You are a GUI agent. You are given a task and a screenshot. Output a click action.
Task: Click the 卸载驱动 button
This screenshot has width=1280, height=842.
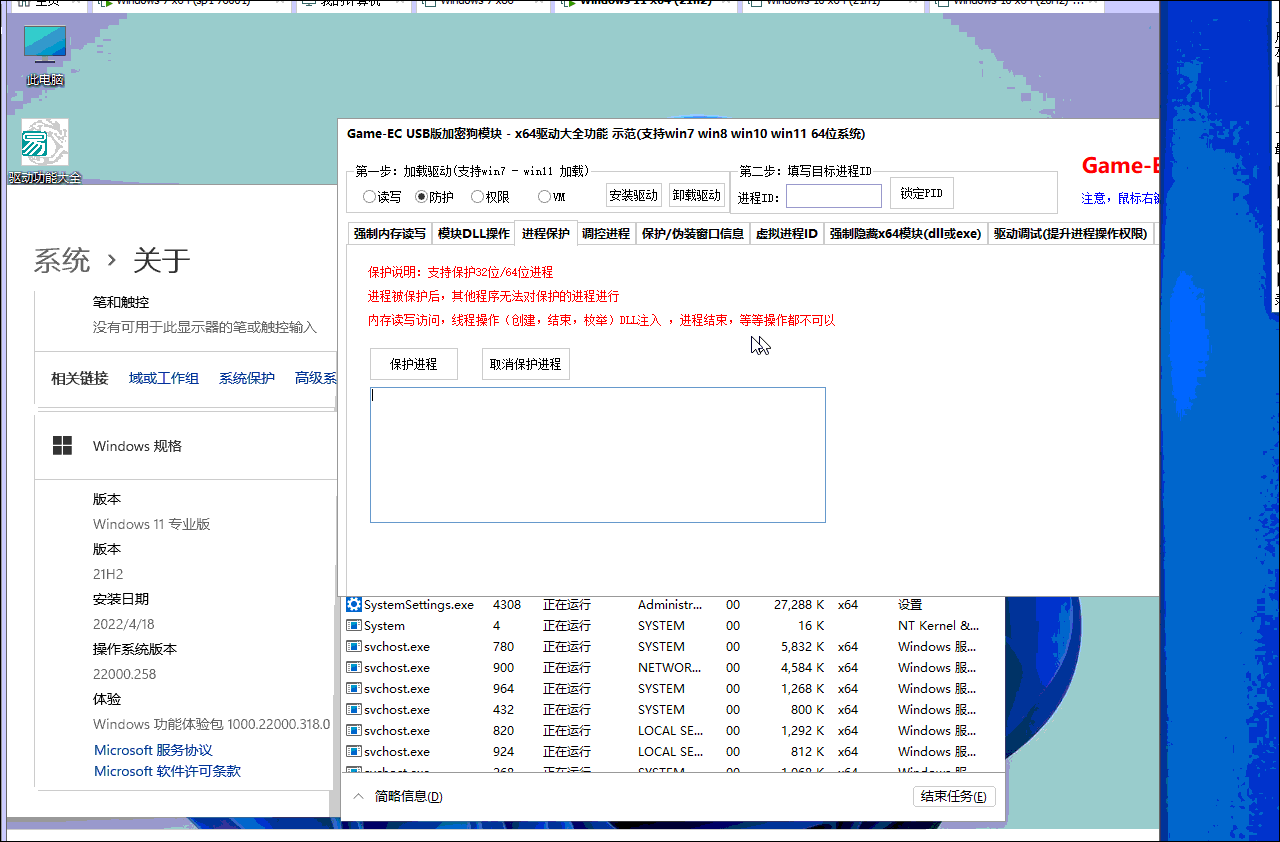pyautogui.click(x=696, y=195)
